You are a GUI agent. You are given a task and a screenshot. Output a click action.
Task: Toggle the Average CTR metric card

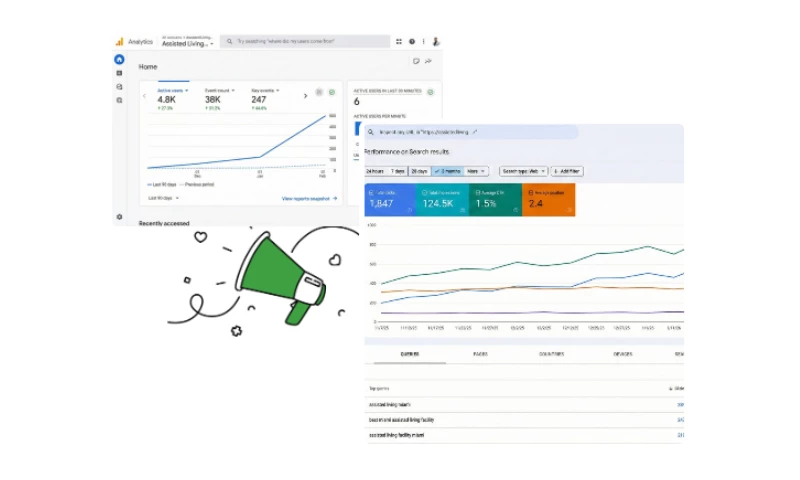pyautogui.click(x=495, y=200)
